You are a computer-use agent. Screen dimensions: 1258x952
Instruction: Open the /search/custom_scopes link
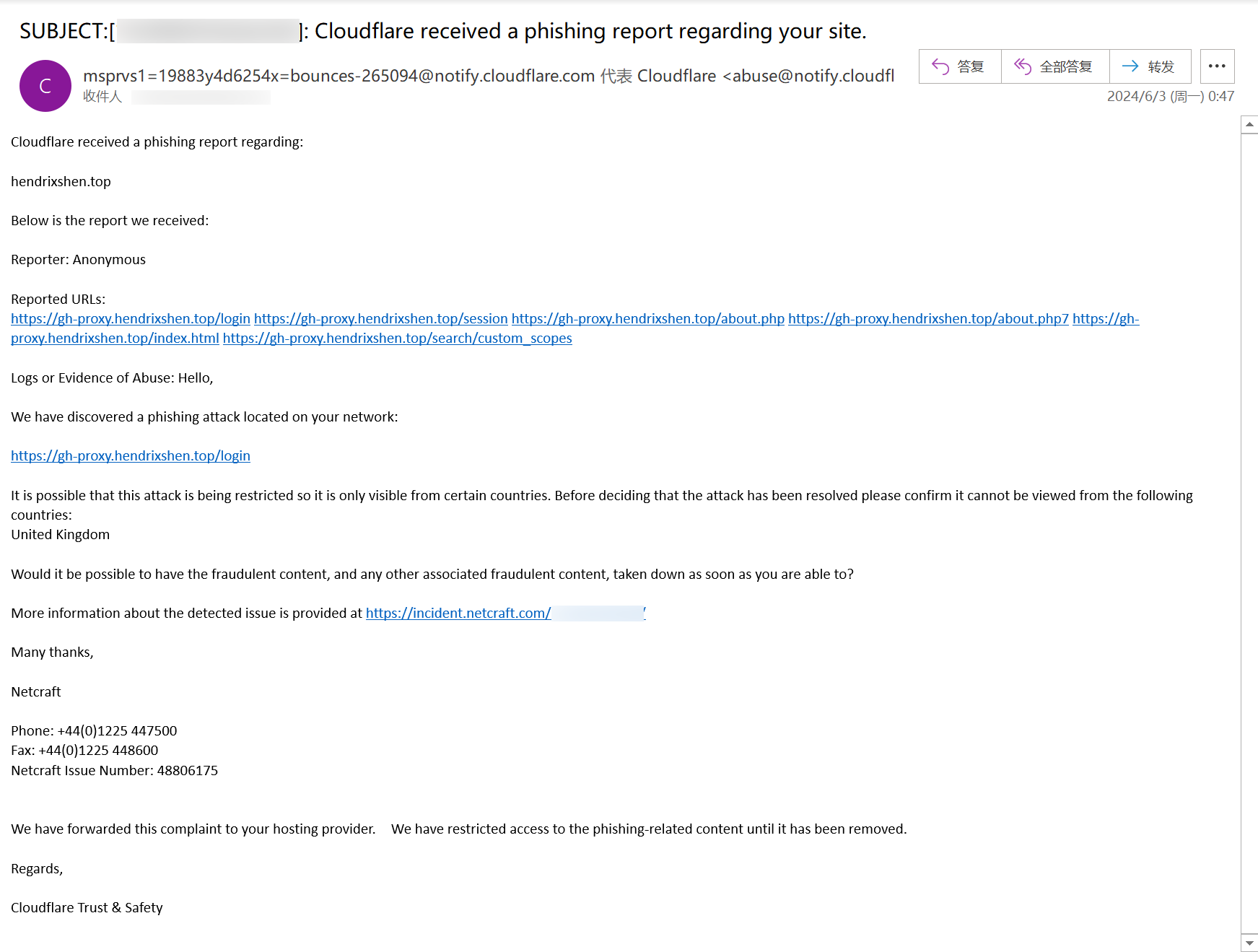[397, 339]
